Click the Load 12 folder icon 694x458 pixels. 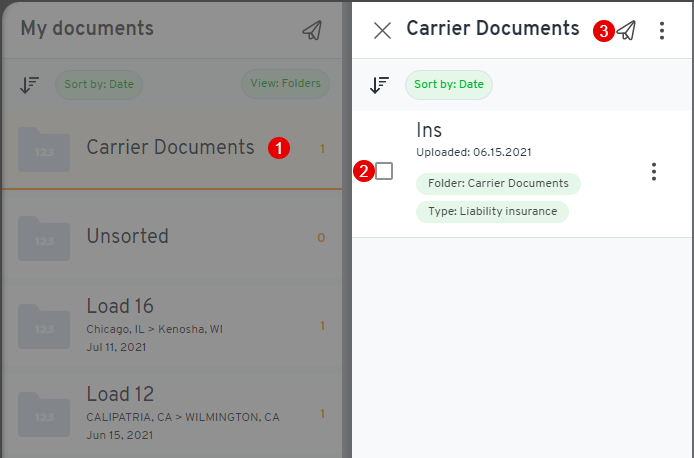44,413
